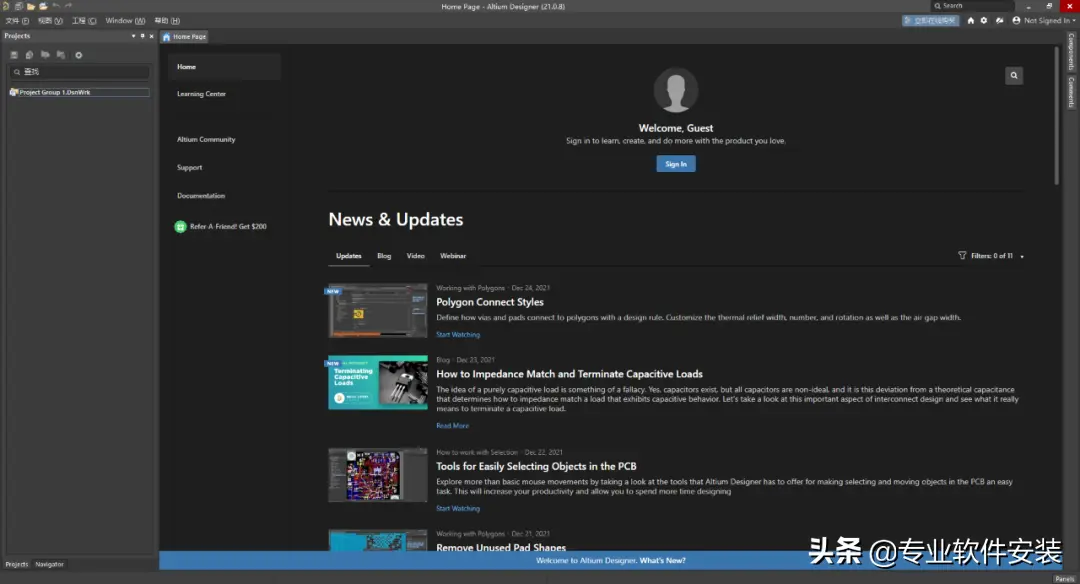1080x584 pixels.
Task: Open the 视图 (V) menu
Action: tap(50, 21)
